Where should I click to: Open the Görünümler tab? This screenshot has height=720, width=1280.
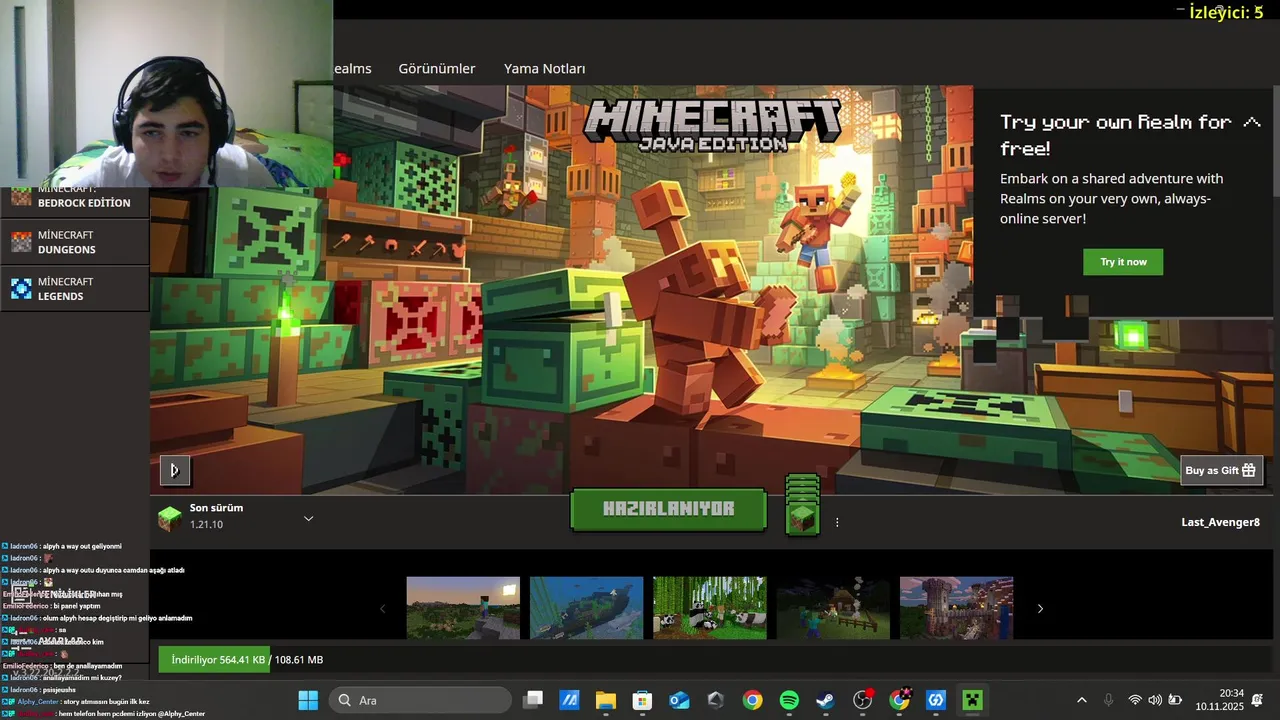[437, 68]
